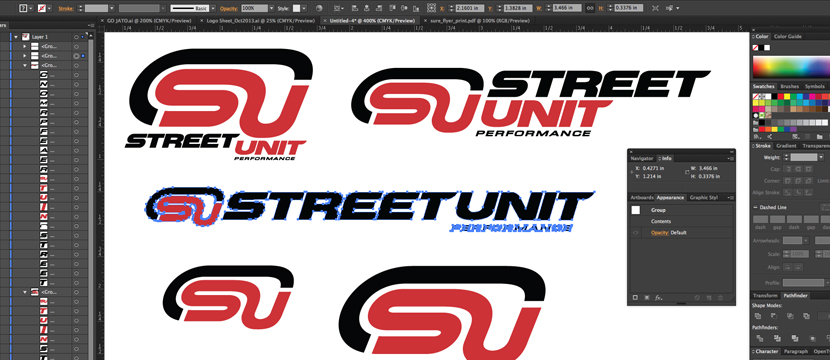Open Add New Effect fx menu
The width and height of the screenshot is (830, 360).
tap(658, 298)
